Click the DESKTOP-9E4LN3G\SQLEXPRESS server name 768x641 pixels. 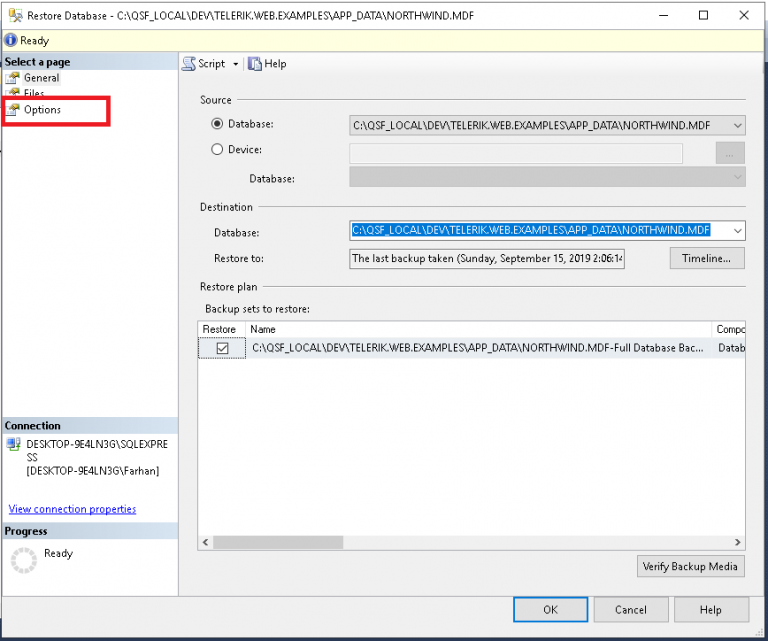point(97,451)
